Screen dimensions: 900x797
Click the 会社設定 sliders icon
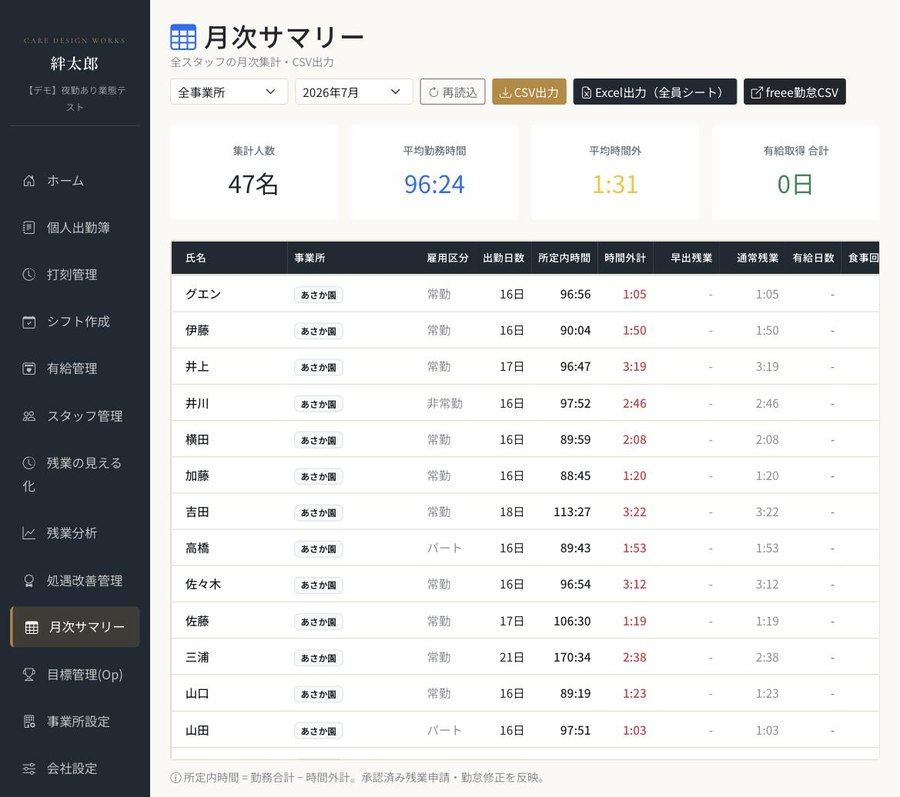(x=29, y=769)
